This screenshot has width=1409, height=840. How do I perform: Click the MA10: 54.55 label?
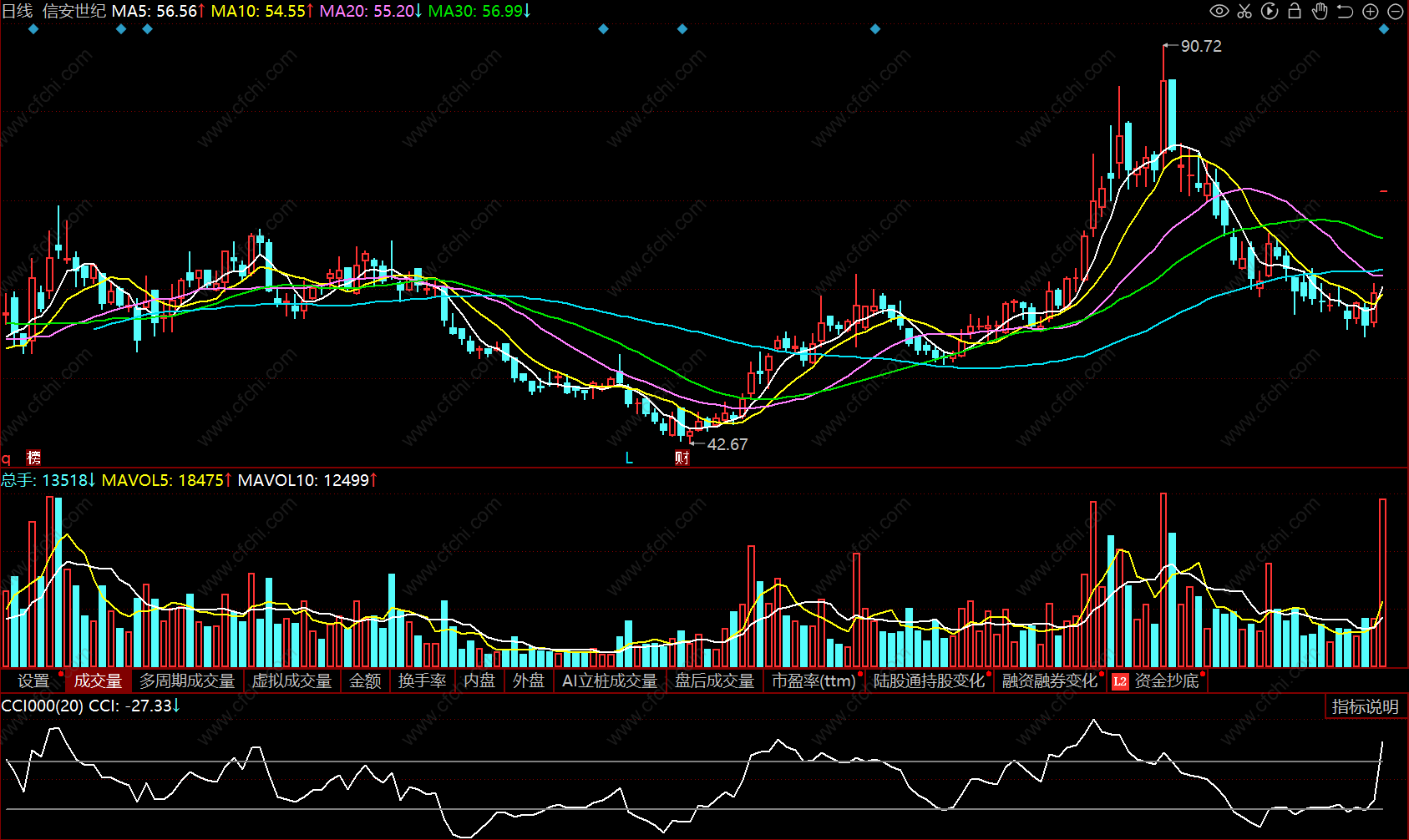tap(258, 11)
